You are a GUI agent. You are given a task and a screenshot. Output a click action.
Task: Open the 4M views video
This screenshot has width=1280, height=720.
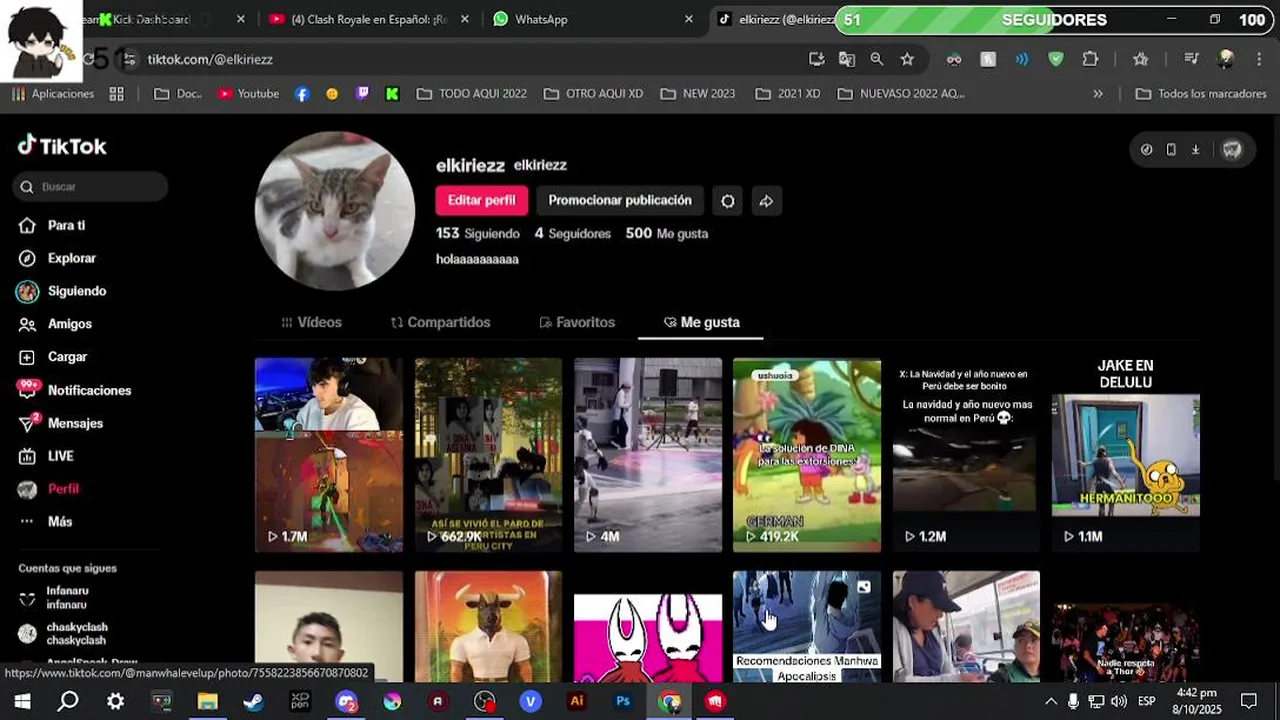point(648,455)
